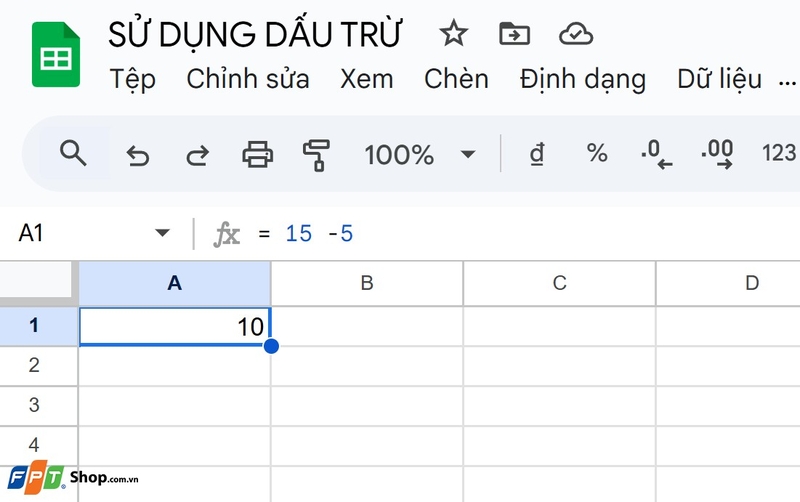Click the fx function icon
The image size is (800, 502).
(227, 234)
